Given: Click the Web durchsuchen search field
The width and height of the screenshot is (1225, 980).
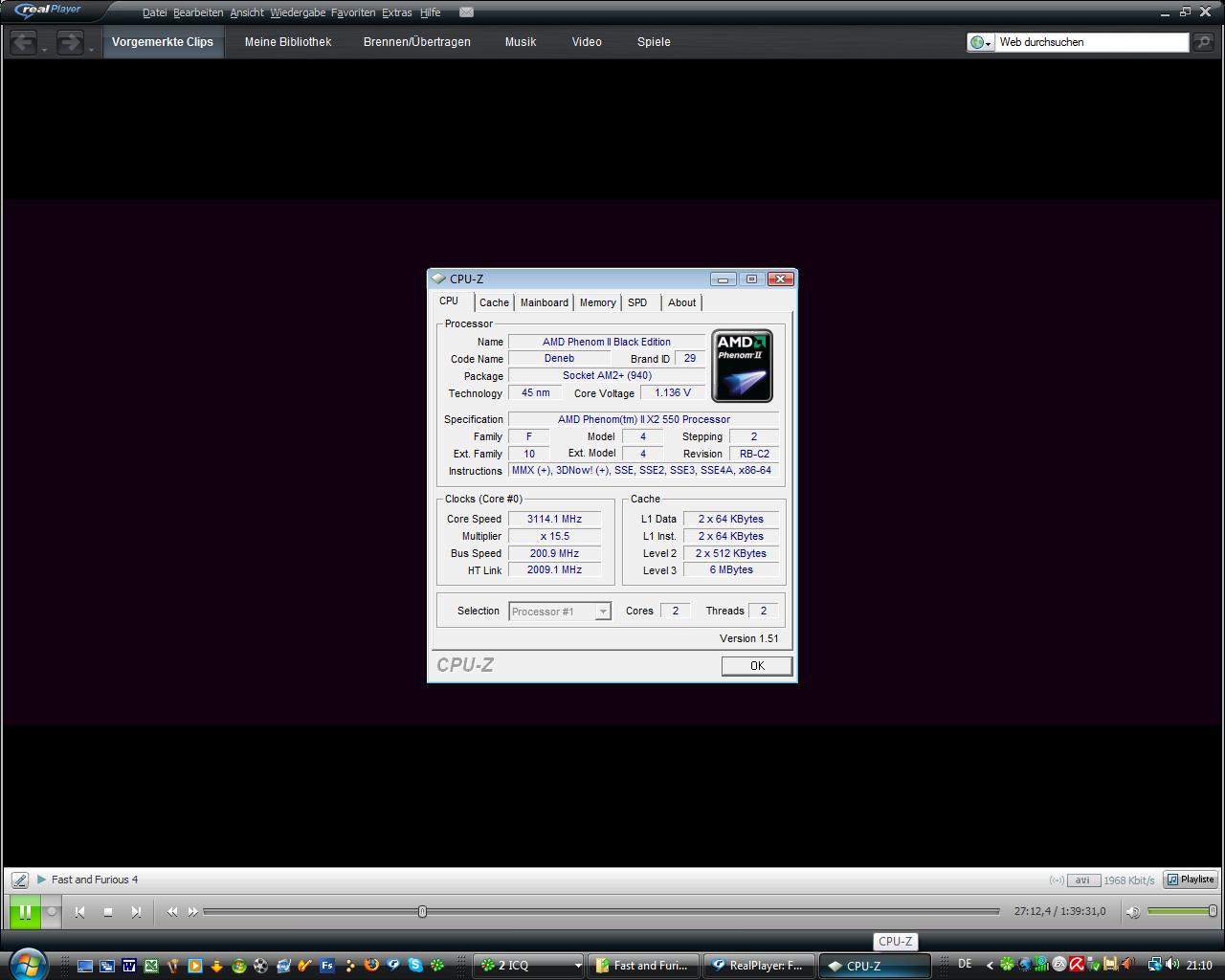Looking at the screenshot, I should pos(1091,42).
